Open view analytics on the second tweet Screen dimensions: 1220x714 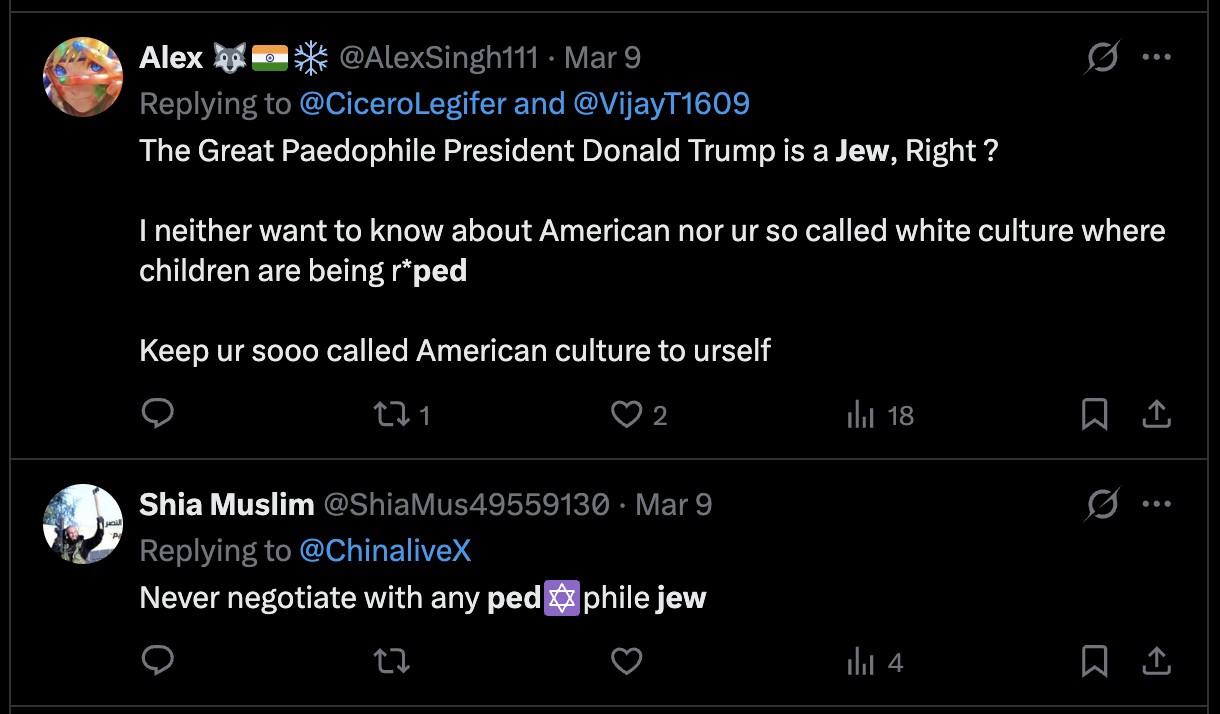point(861,662)
